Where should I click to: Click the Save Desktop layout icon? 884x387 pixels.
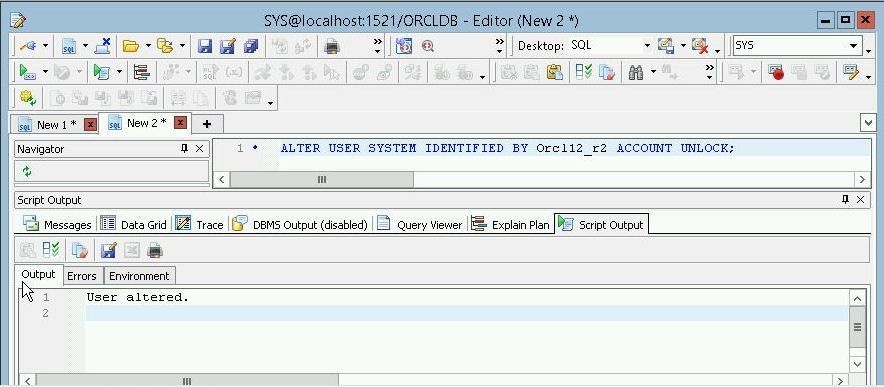coord(666,46)
